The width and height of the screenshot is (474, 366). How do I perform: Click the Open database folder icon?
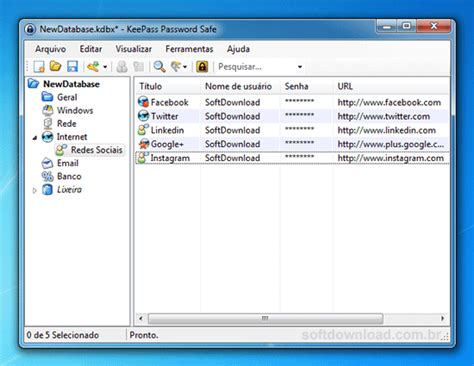(x=55, y=67)
